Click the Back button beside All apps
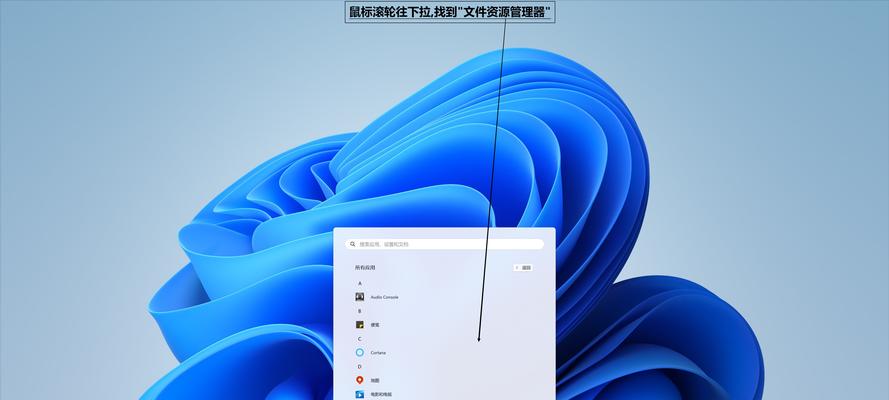The width and height of the screenshot is (889, 400). (x=523, y=267)
